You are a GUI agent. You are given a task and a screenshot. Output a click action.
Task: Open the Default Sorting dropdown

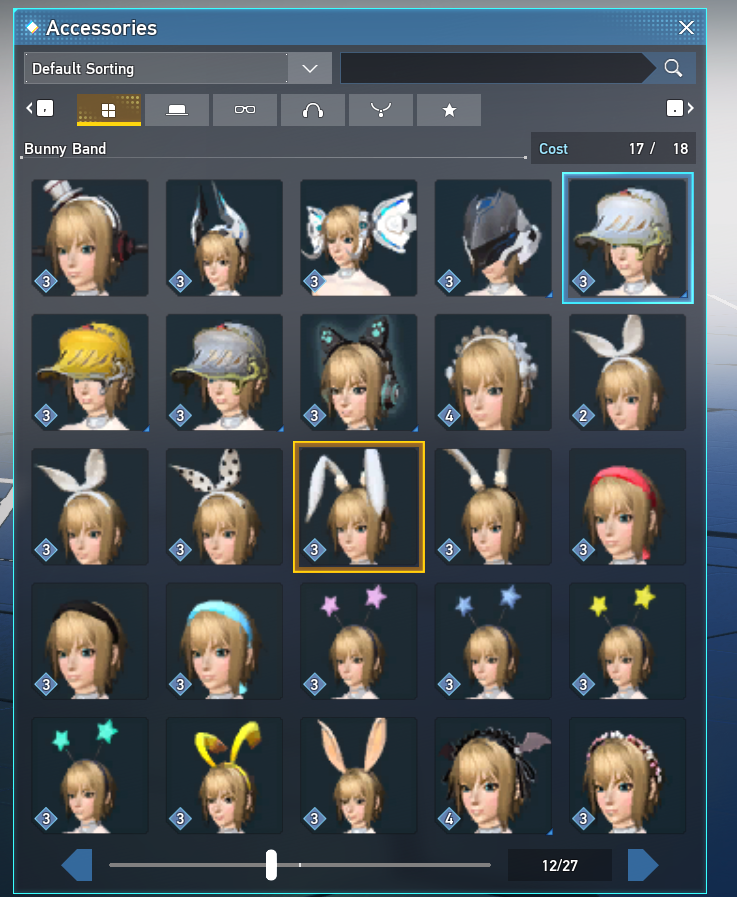coord(178,69)
